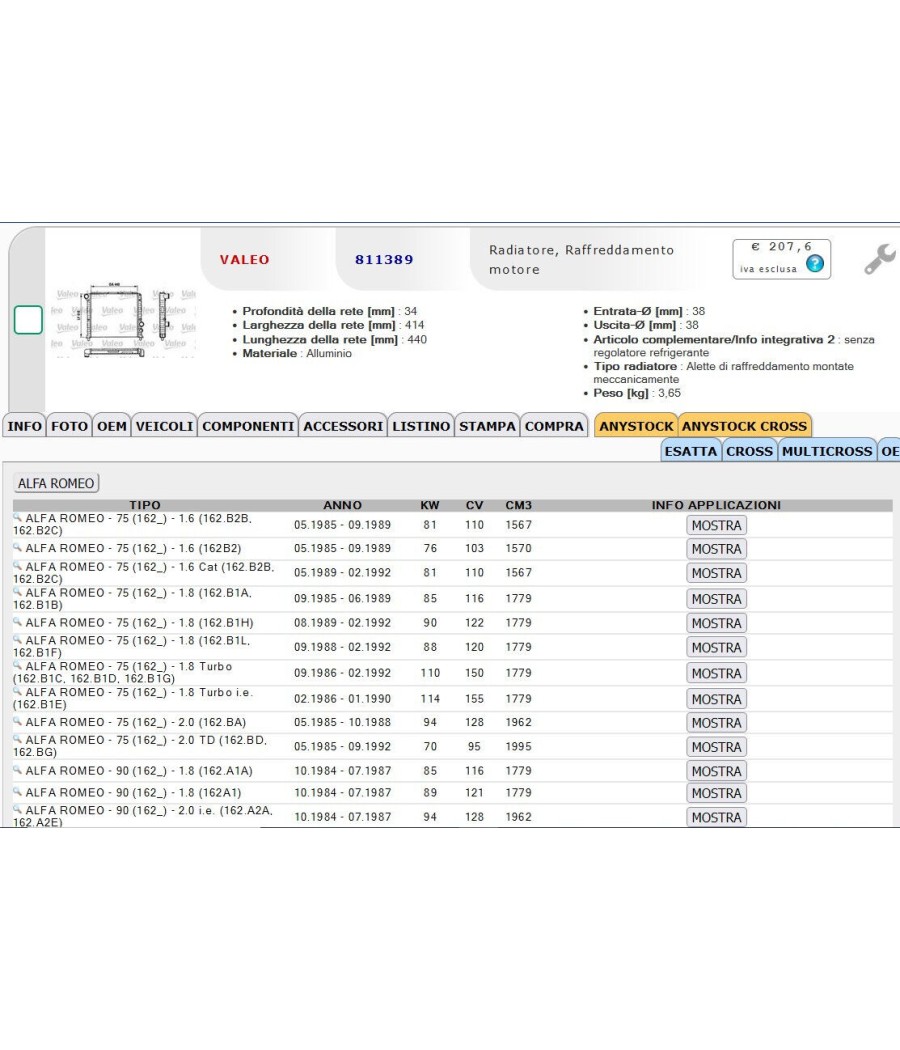
Task: Click the CM3 column header
Action: point(518,505)
